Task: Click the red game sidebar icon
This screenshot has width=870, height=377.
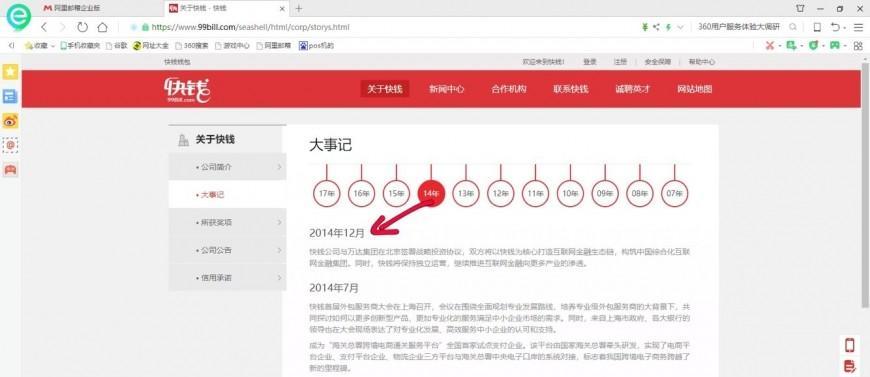Action: 10,169
